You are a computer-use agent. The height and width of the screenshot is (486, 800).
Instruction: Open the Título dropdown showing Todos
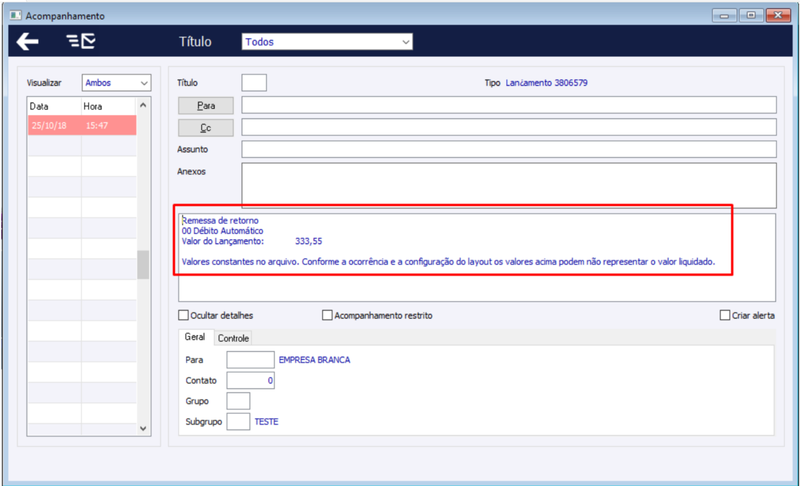click(x=327, y=42)
